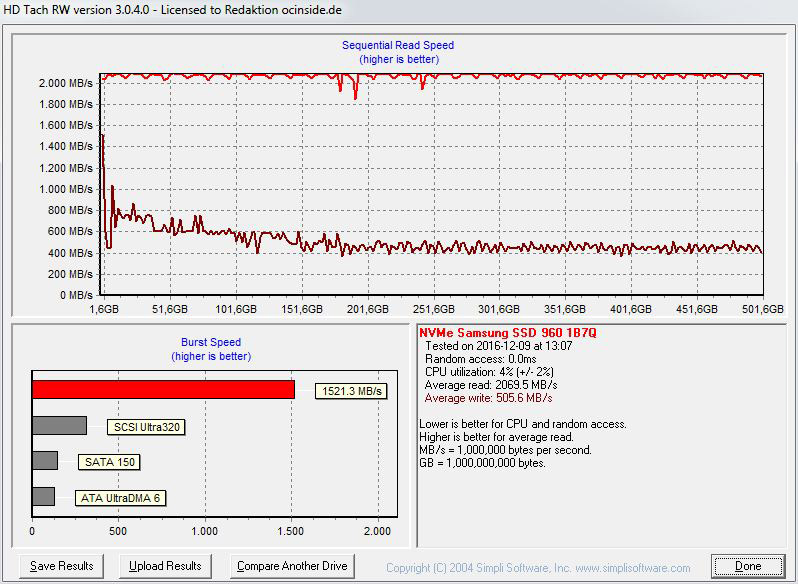Click the Average read: 2069.5 MB/s text
This screenshot has height=584, width=798.
(491, 385)
